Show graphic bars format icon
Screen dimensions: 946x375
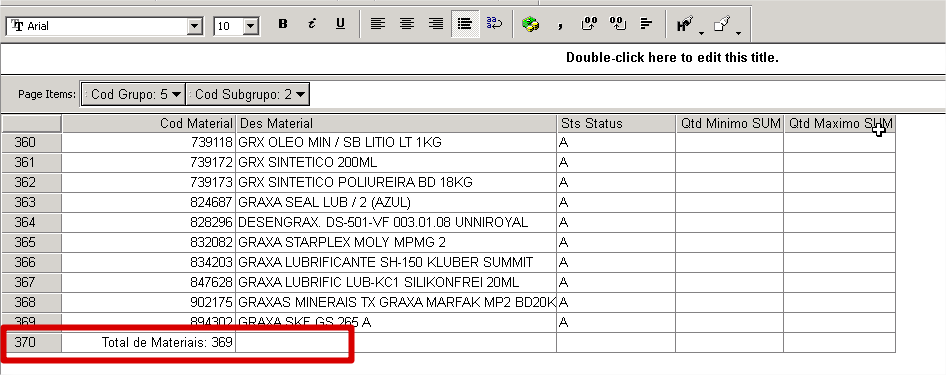coord(646,24)
